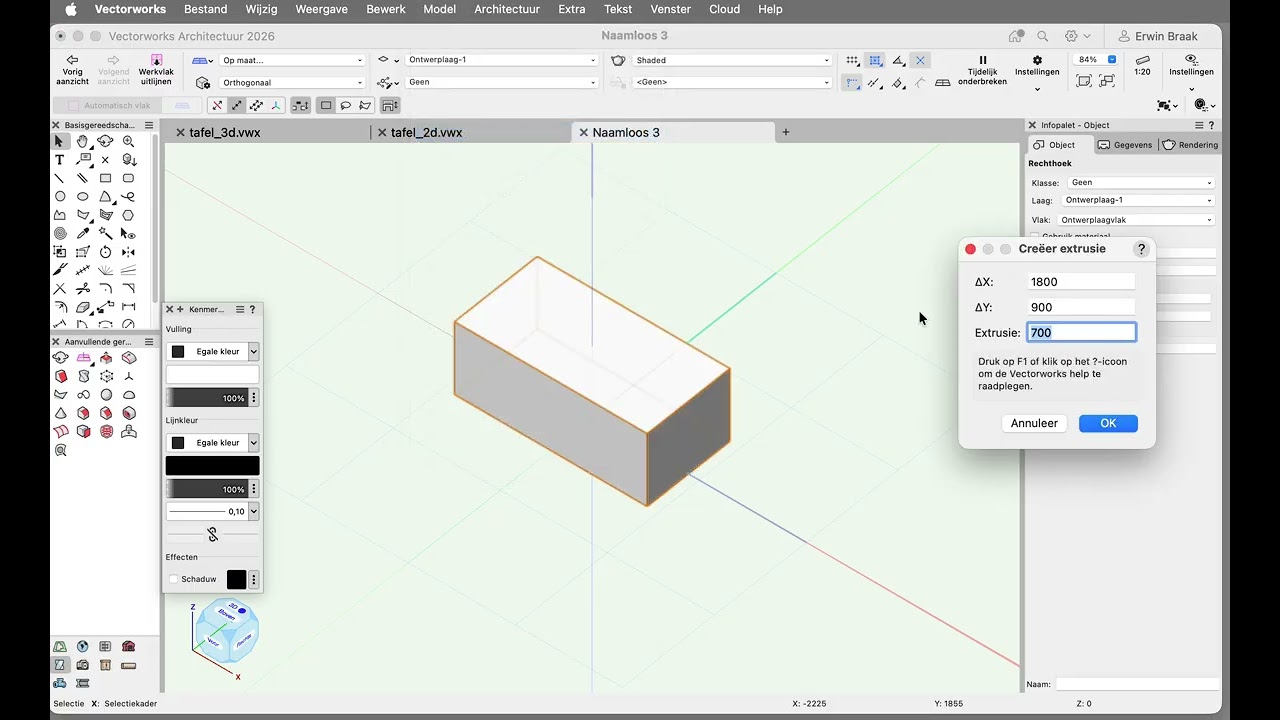Click the black line color swatch
This screenshot has height=720, width=1280.
click(212, 465)
